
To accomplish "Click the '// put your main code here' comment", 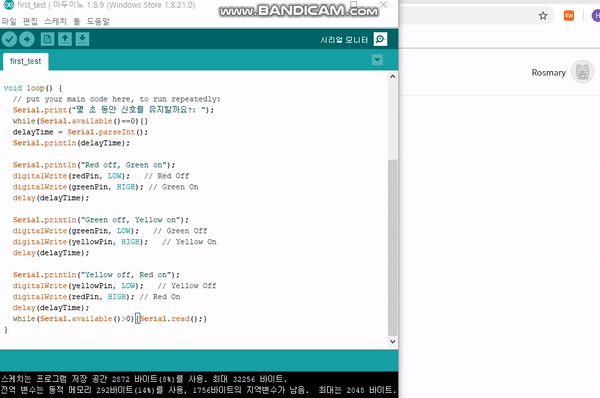I will click(x=117, y=99).
